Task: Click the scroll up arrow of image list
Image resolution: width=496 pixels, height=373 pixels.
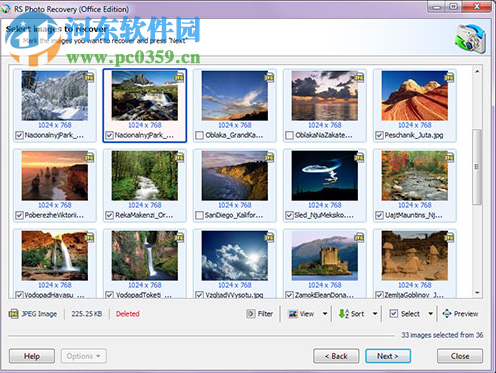Action: pos(477,71)
